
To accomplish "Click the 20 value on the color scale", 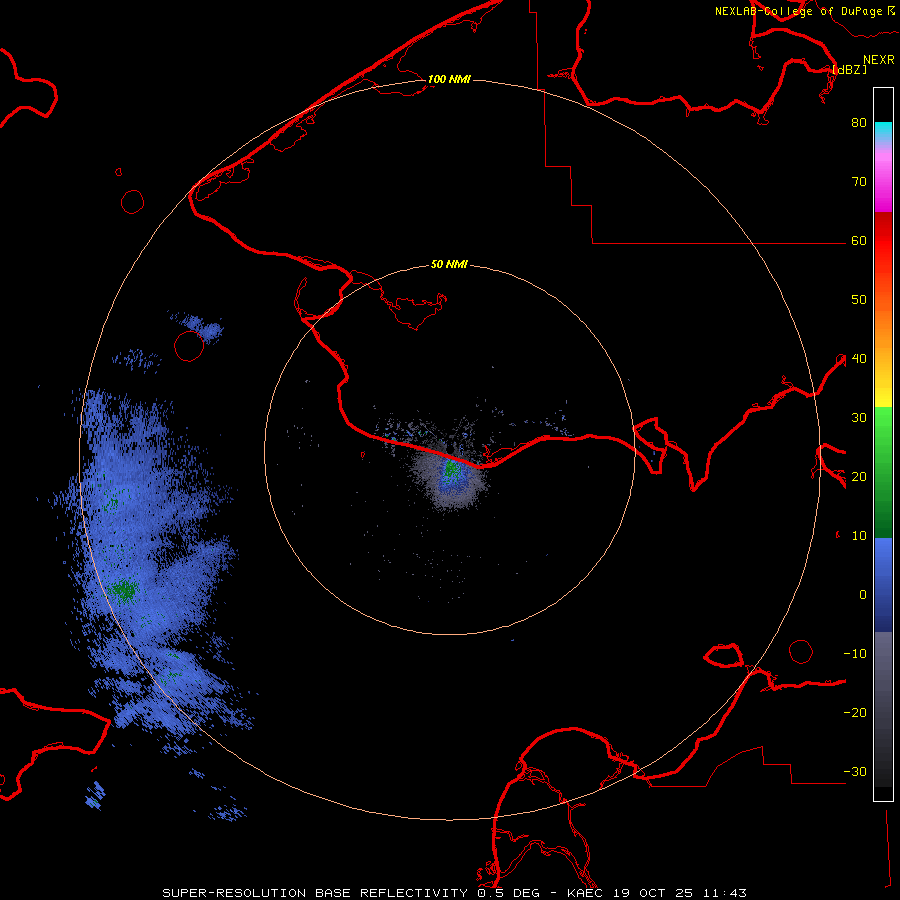I will (859, 477).
